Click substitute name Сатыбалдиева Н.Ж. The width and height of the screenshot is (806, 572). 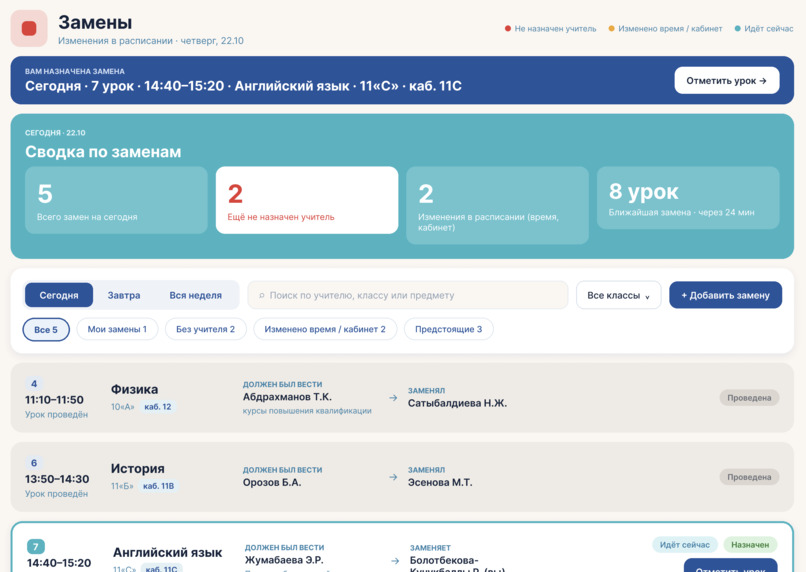457,403
